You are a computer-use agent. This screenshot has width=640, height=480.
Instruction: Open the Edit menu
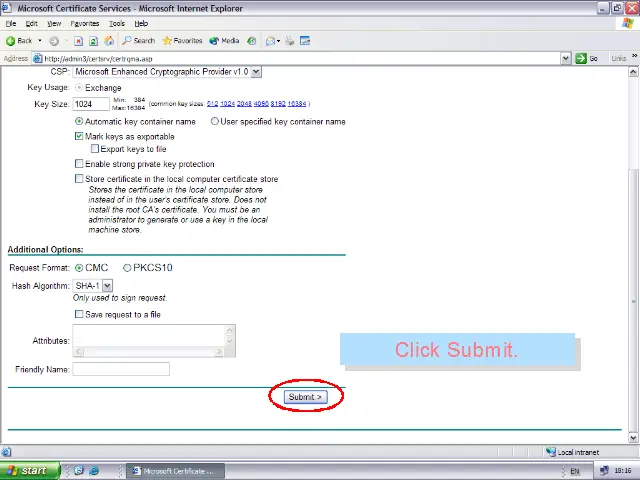(31, 24)
